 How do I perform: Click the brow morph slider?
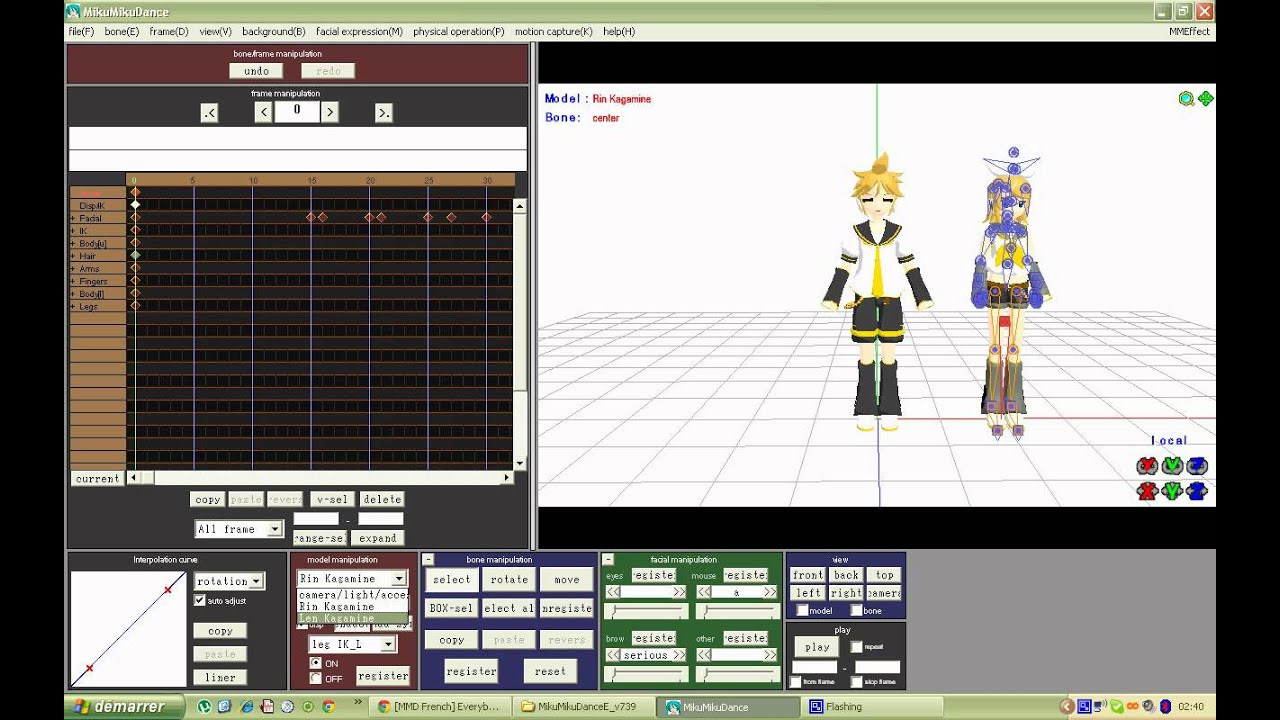pyautogui.click(x=647, y=674)
